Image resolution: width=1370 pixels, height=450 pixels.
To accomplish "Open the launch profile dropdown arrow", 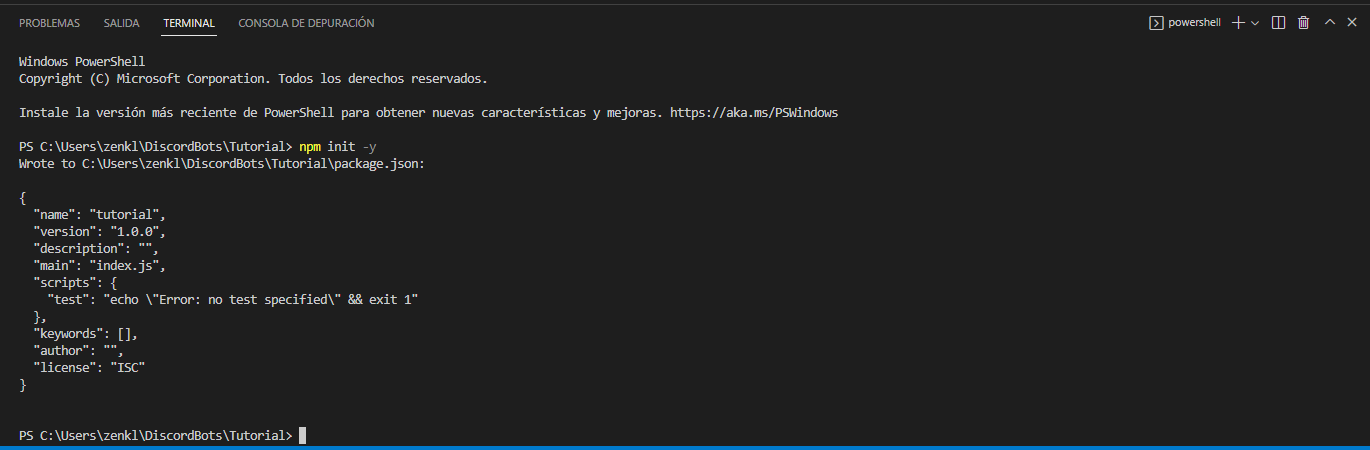I will pos(1254,22).
